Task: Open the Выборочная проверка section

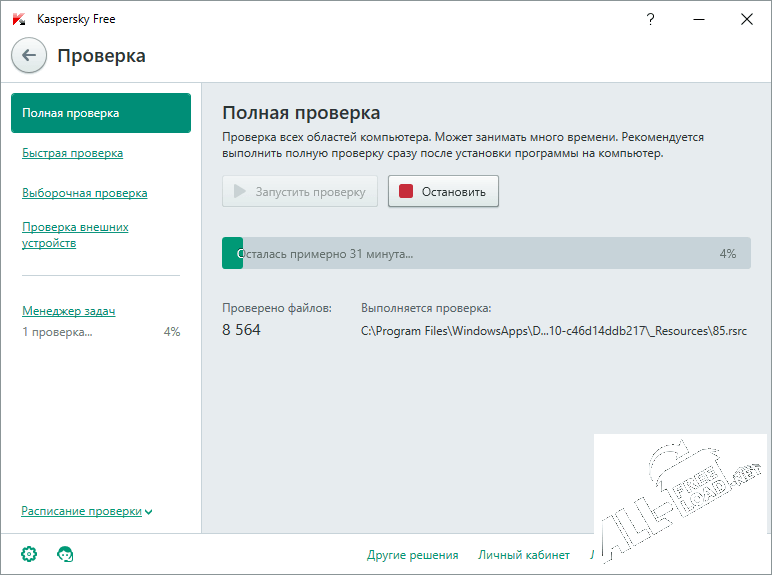Action: click(x=85, y=193)
